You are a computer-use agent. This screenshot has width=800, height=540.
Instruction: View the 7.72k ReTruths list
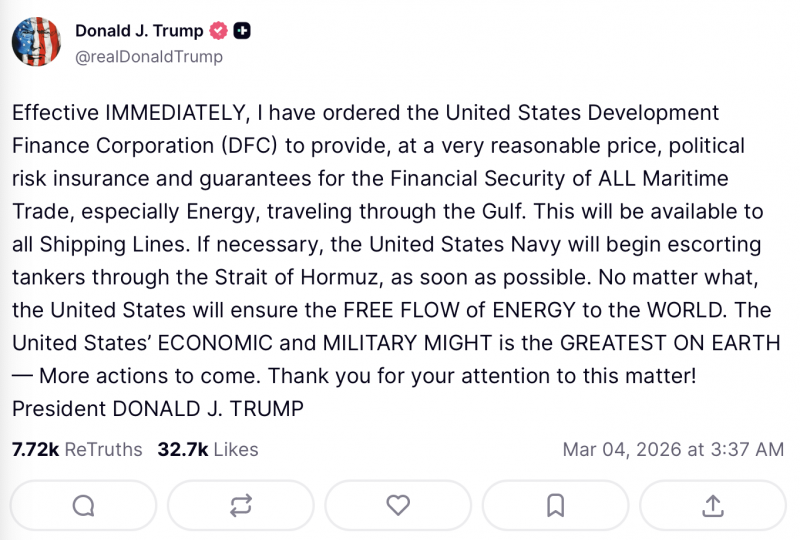pyautogui.click(x=77, y=450)
